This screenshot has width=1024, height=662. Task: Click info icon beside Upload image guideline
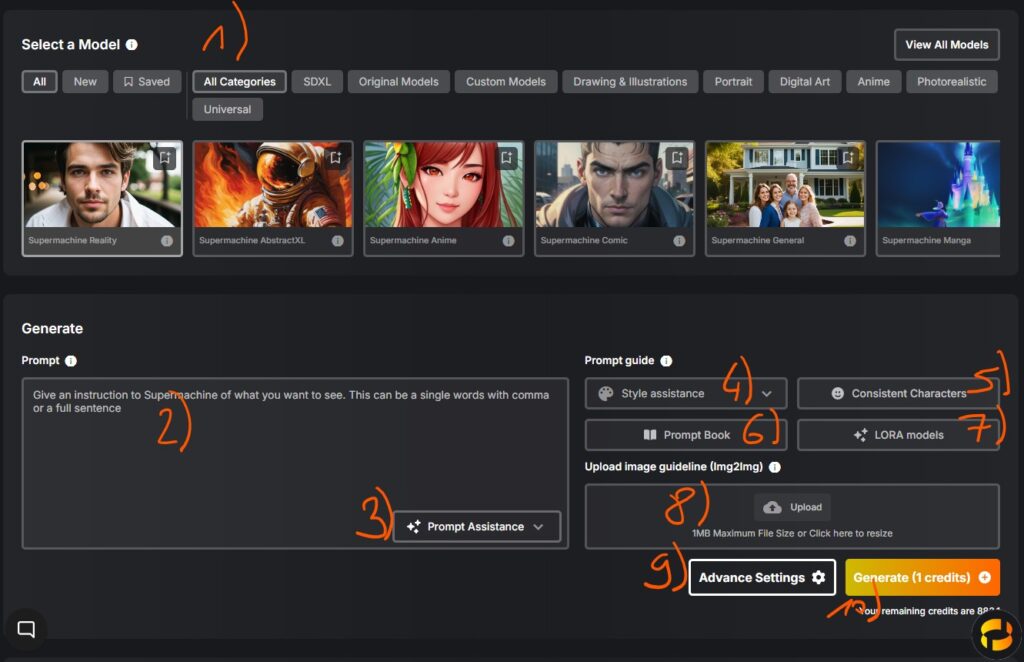click(775, 467)
